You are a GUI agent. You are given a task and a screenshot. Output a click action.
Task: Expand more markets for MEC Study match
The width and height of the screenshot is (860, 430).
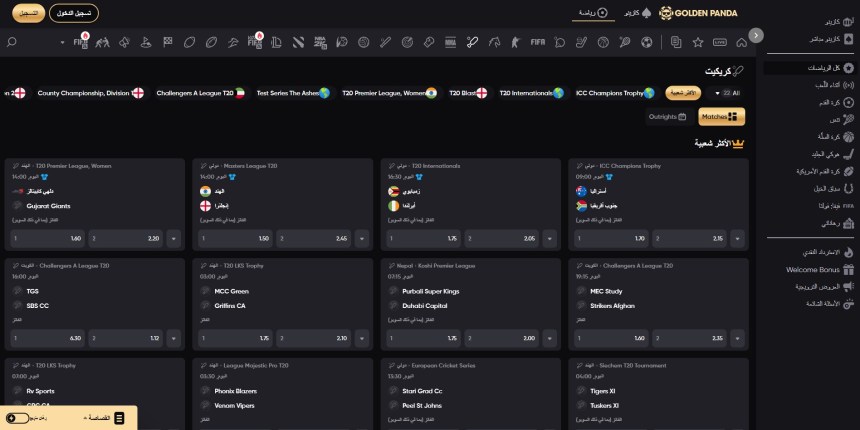pyautogui.click(x=737, y=338)
